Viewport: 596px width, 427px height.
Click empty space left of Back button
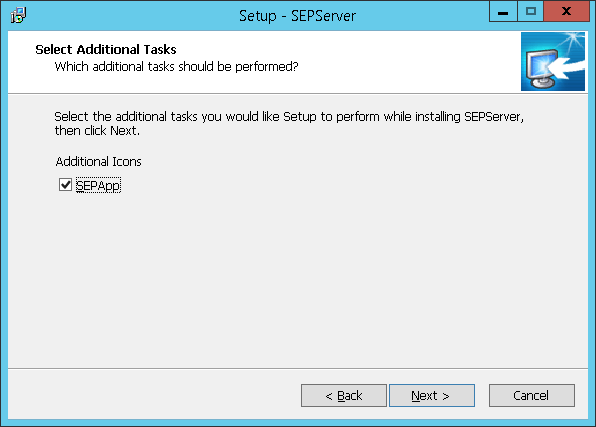tap(152, 395)
